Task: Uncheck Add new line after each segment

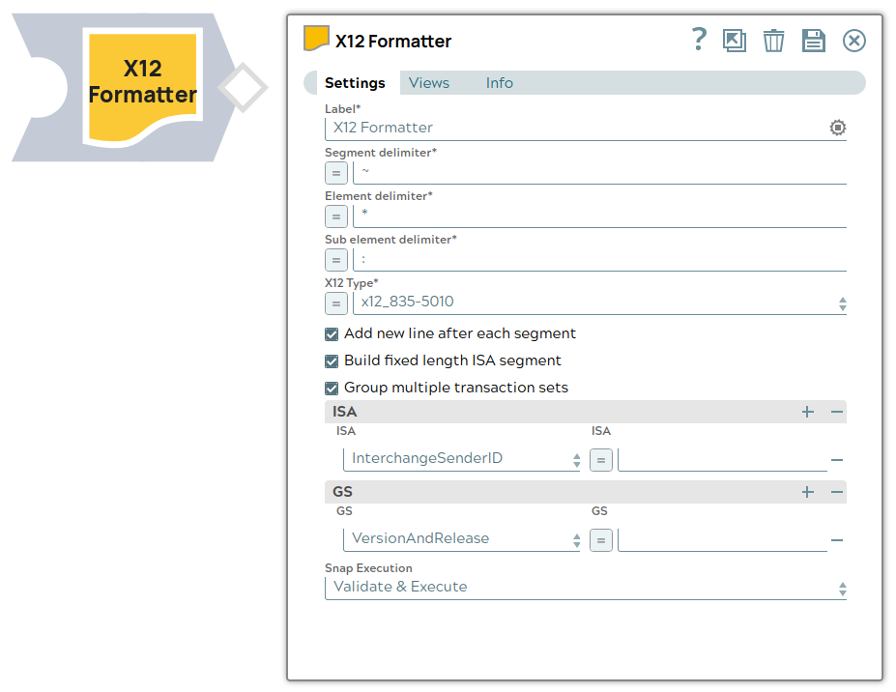Action: 332,334
